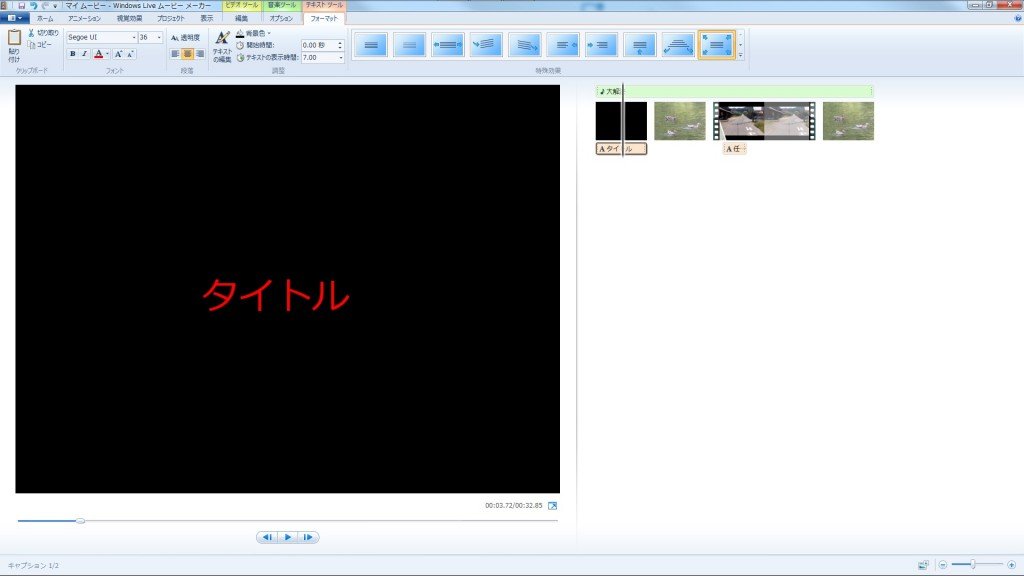This screenshot has height=576, width=1024.
Task: Click the preview seek bar handle
Action: [80, 520]
